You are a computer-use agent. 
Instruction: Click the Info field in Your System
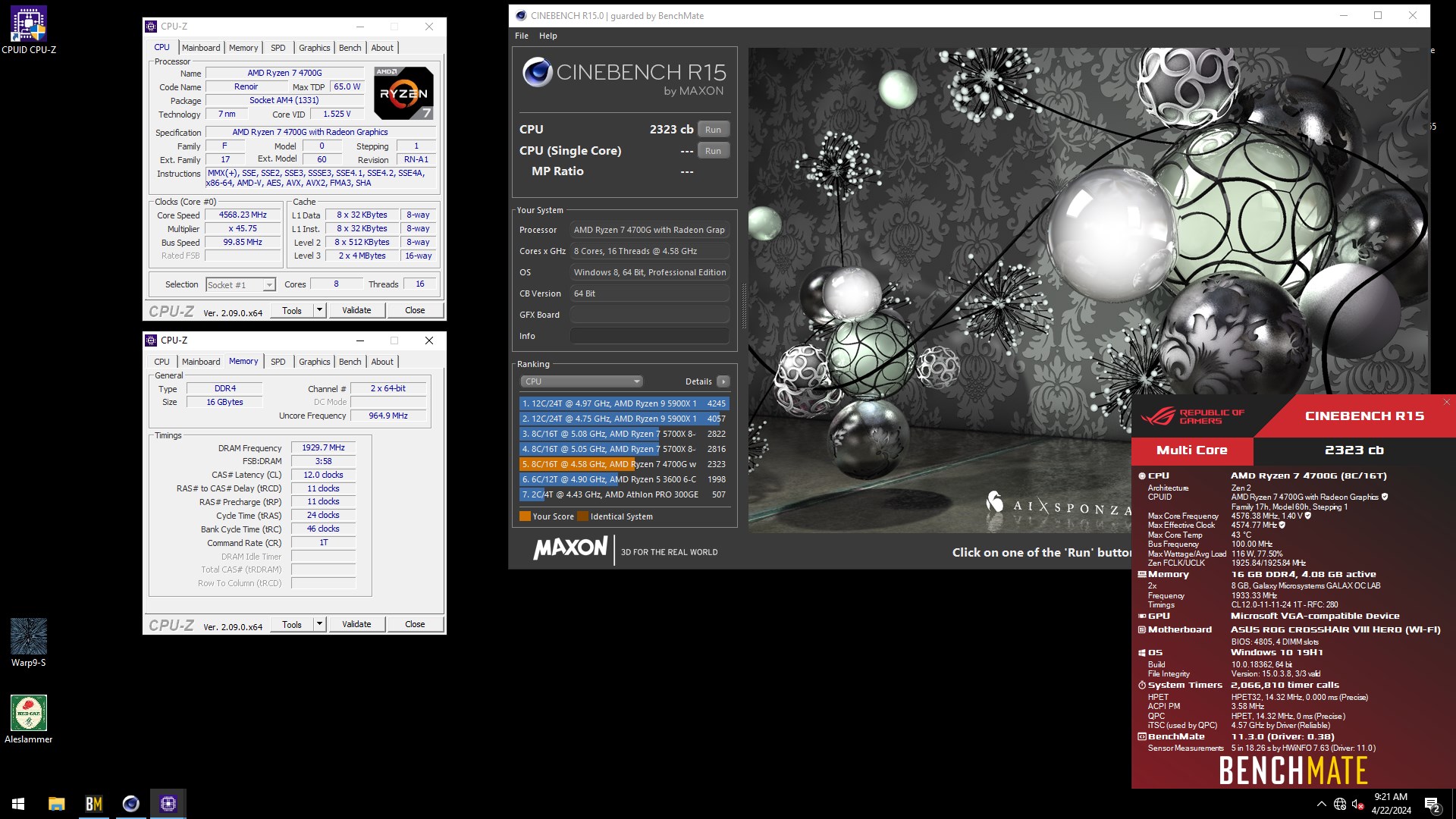(650, 336)
